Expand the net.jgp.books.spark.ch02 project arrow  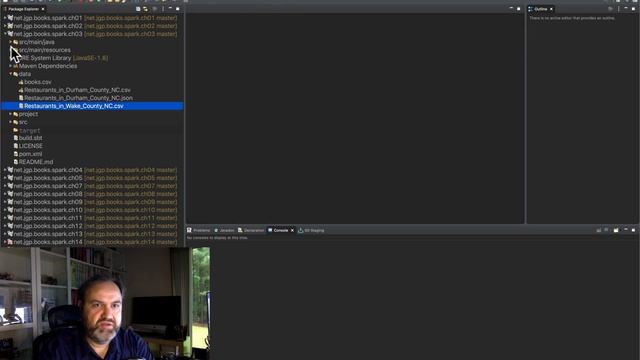click(x=5, y=26)
